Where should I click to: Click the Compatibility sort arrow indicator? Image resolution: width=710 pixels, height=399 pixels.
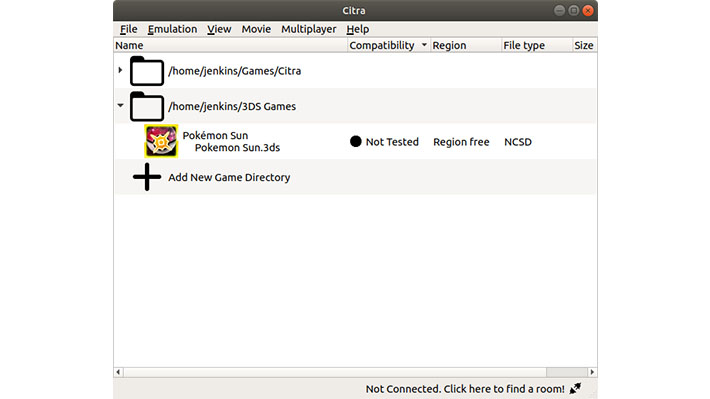tap(424, 45)
